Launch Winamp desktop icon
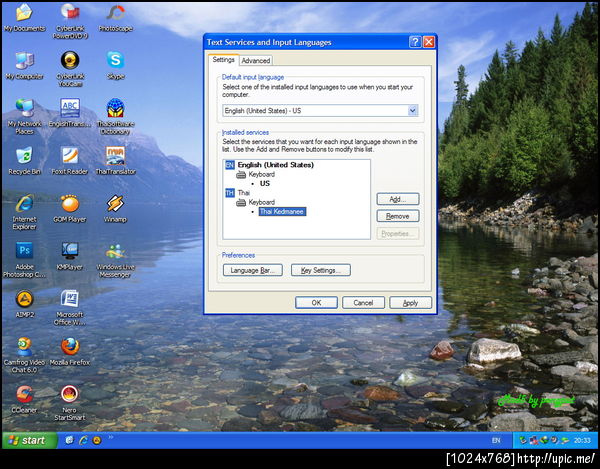Image resolution: width=600 pixels, height=469 pixels. [116, 208]
